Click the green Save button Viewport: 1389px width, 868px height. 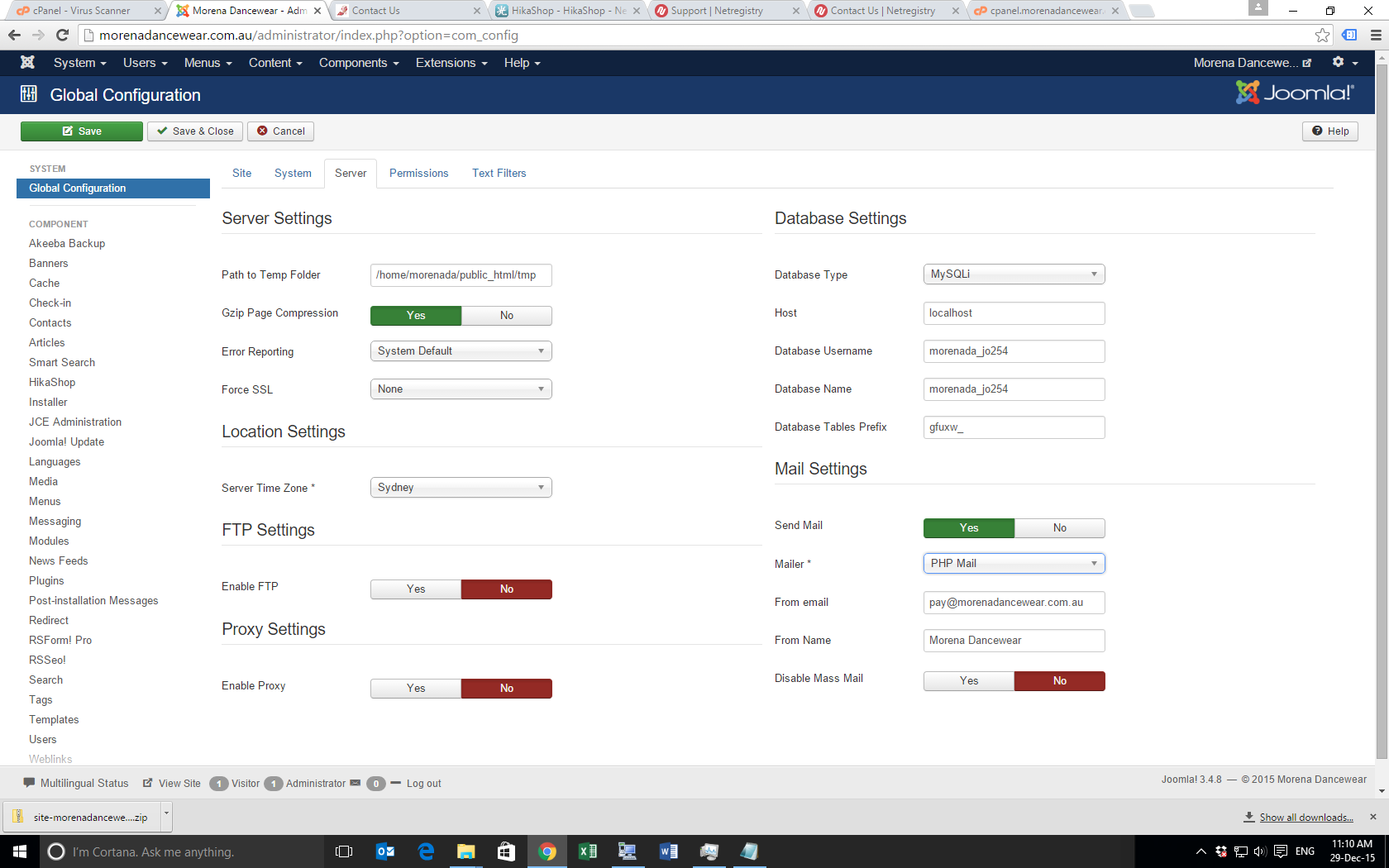82,131
